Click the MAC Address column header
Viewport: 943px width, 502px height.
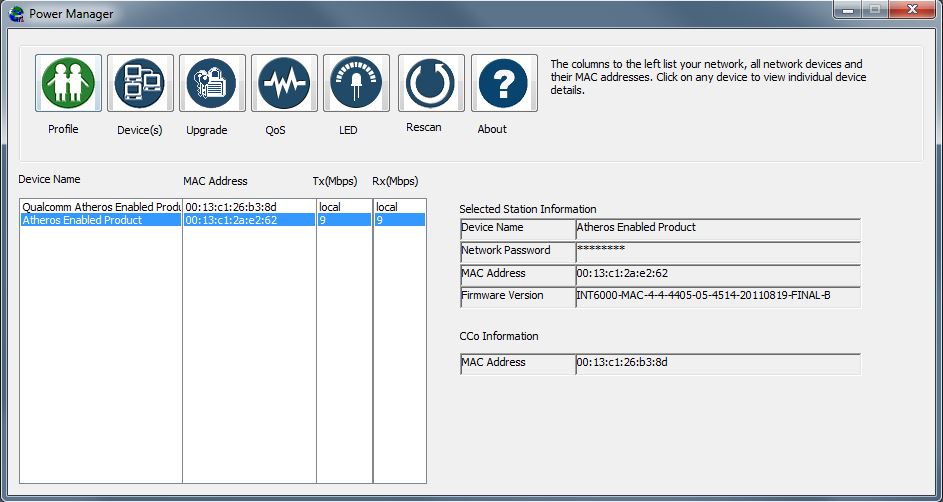(x=215, y=181)
